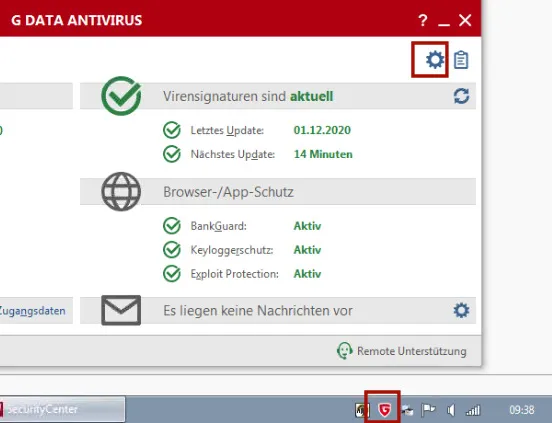Click the volume speaker tray icon
This screenshot has height=423, width=552.
point(451,410)
